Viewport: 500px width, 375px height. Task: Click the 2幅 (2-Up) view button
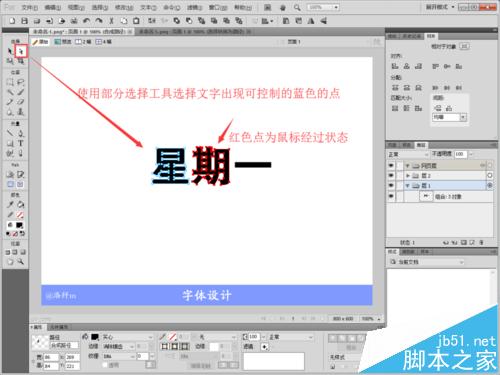83,42
